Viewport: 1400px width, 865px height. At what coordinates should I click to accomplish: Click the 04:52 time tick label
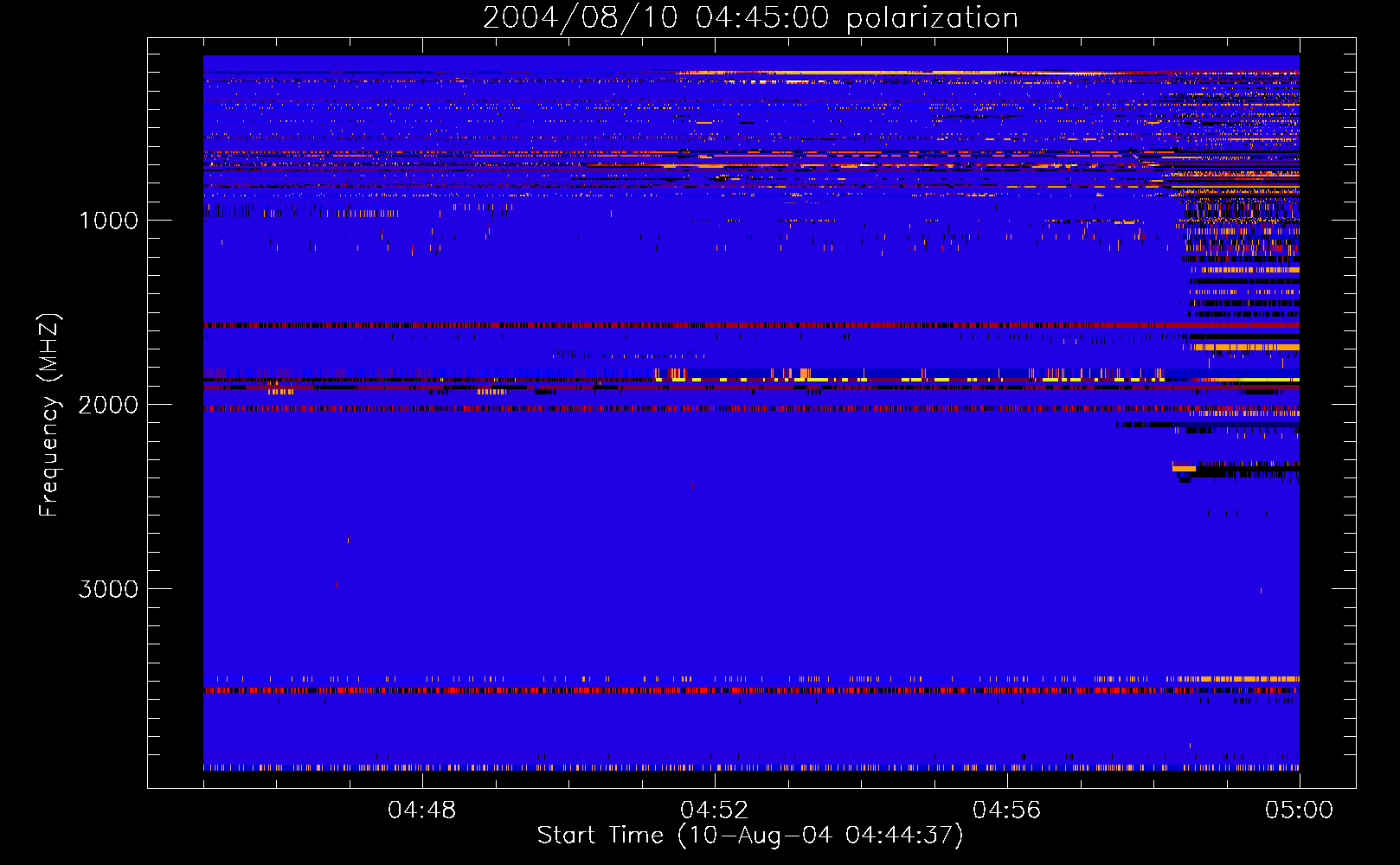714,811
